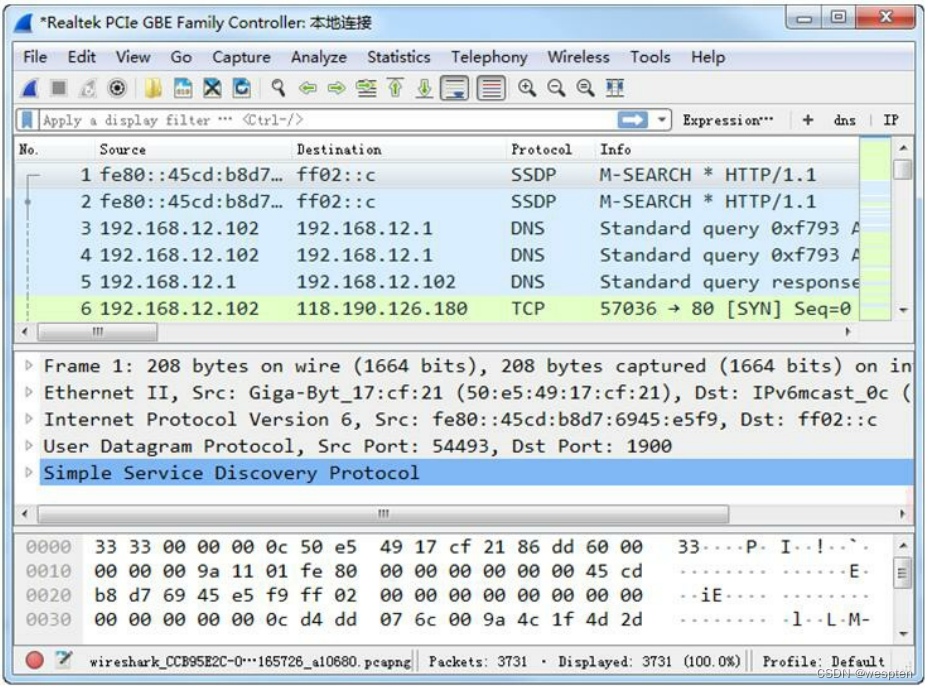Click the display filter input field
This screenshot has height=690, width=928.
coord(327,120)
